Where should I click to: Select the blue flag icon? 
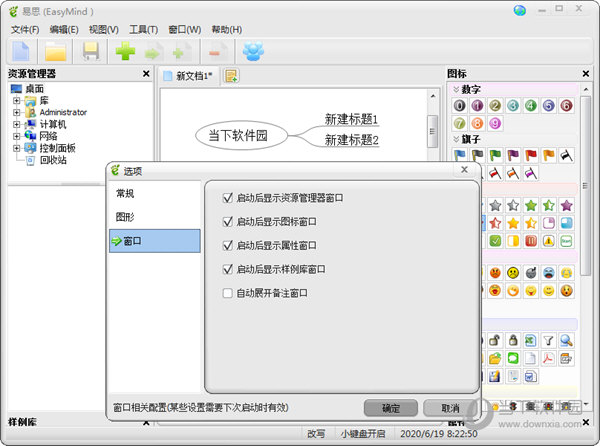click(x=459, y=155)
